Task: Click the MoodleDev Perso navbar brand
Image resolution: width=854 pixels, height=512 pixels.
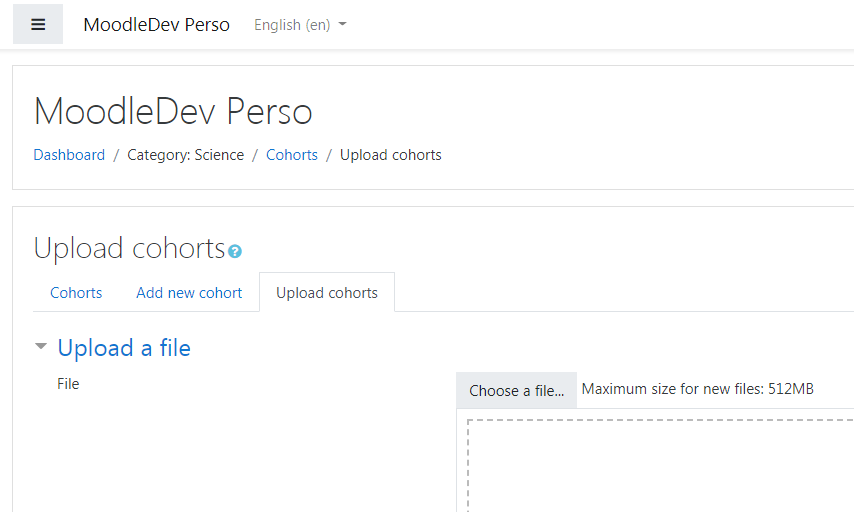Action: 156,25
